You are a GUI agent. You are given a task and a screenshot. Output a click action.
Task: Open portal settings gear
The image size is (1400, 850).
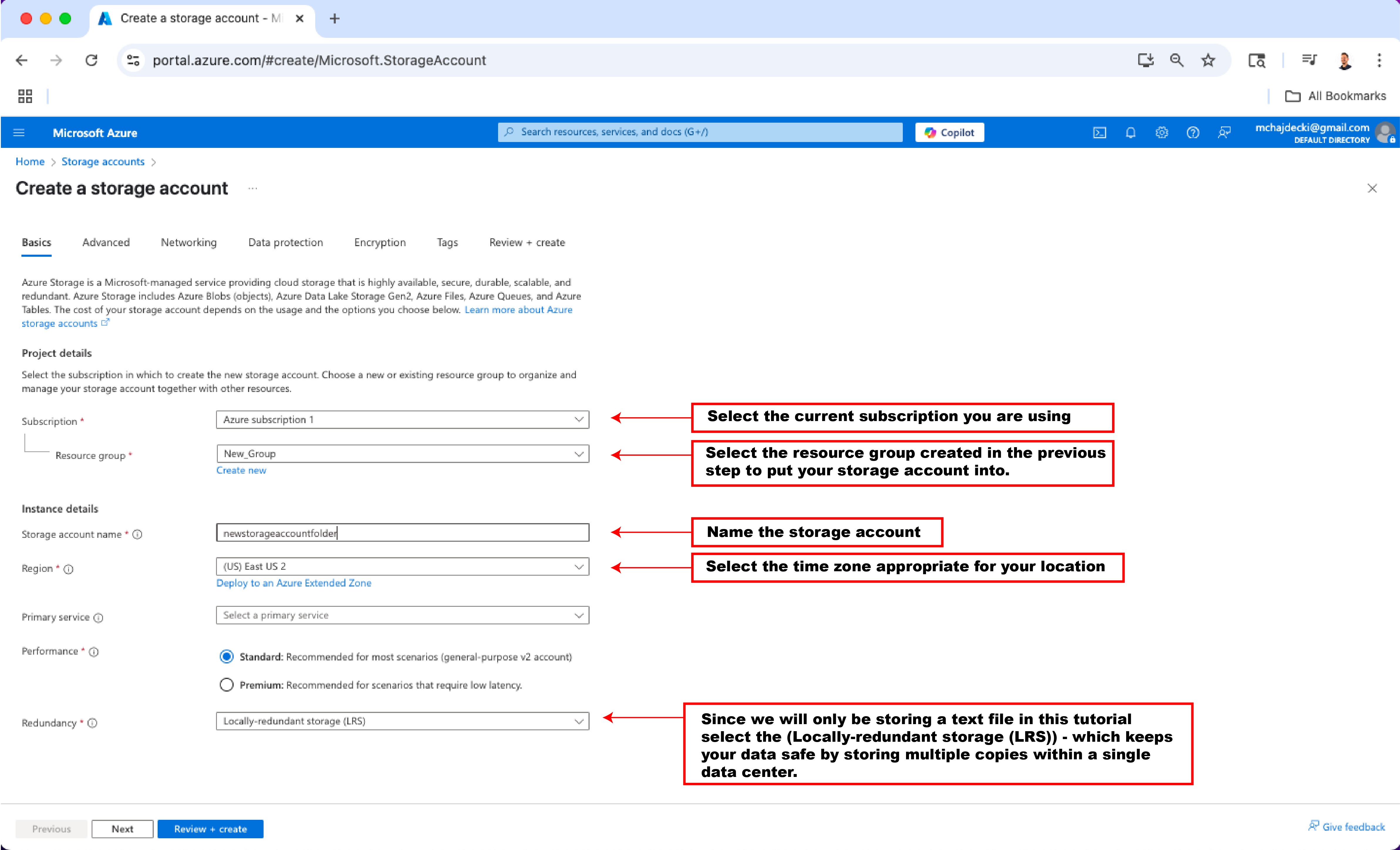pyautogui.click(x=1161, y=132)
